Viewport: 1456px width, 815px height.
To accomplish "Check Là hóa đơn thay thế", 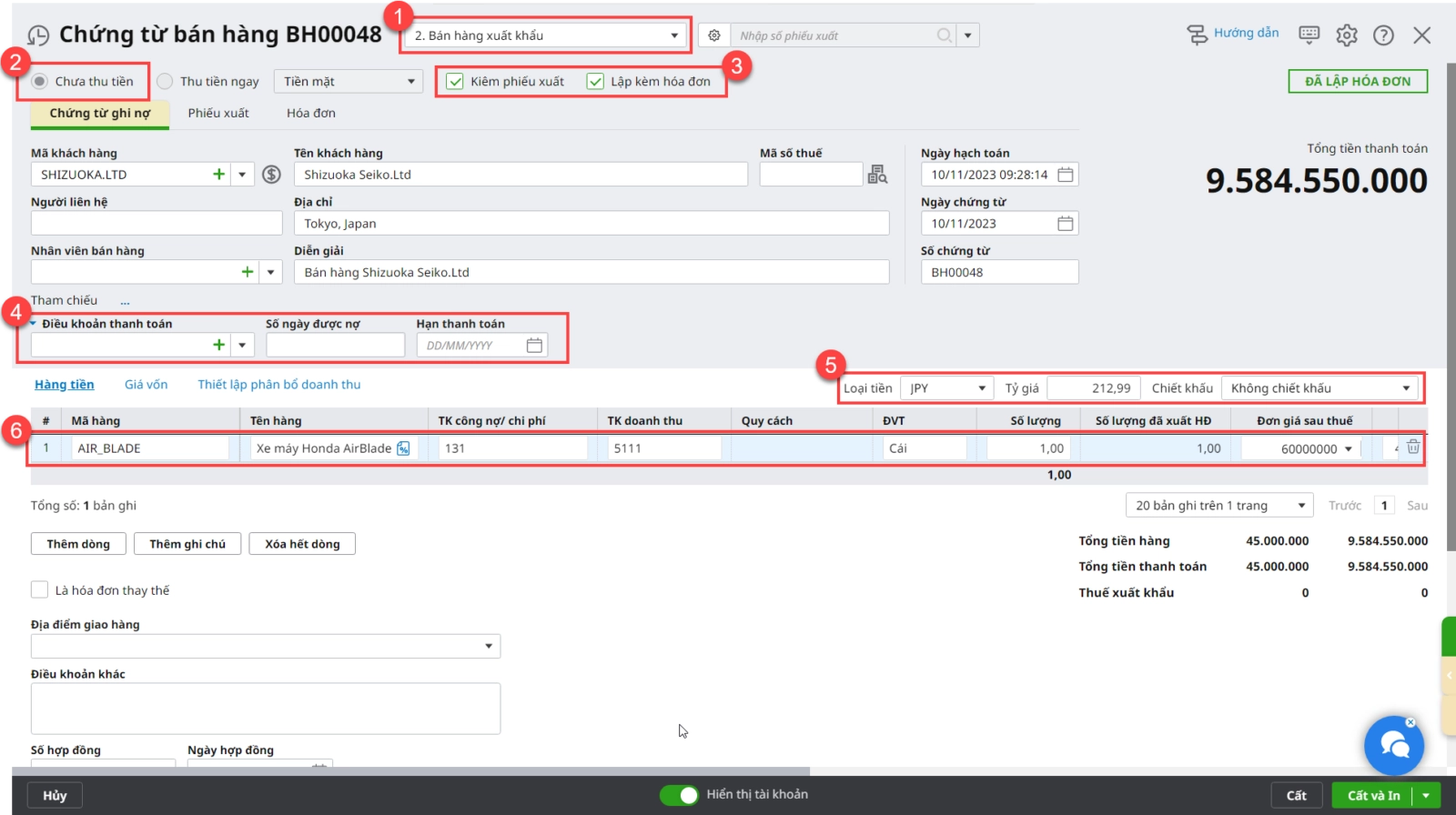I will pos(40,590).
